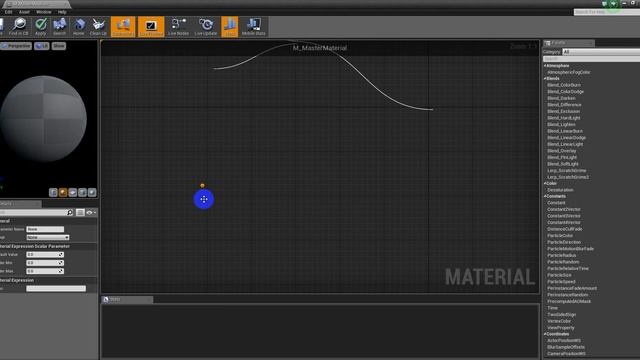Open the Help menu
This screenshot has height=360, width=640.
click(x=62, y=12)
